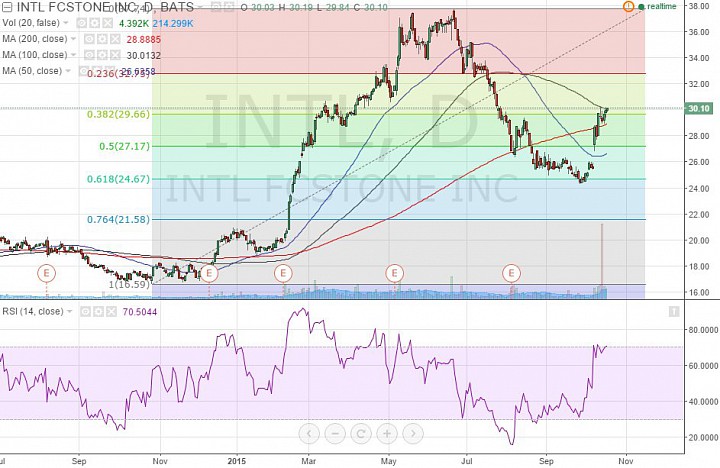Hide the MA 200 line using eye icon
Screen dimensions: 720x468
[x=89, y=39]
